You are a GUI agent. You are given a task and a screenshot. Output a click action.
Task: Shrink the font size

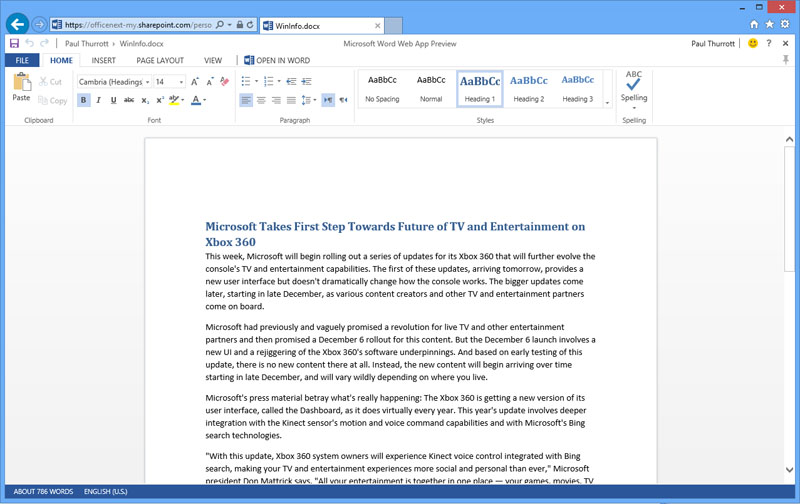coord(210,82)
